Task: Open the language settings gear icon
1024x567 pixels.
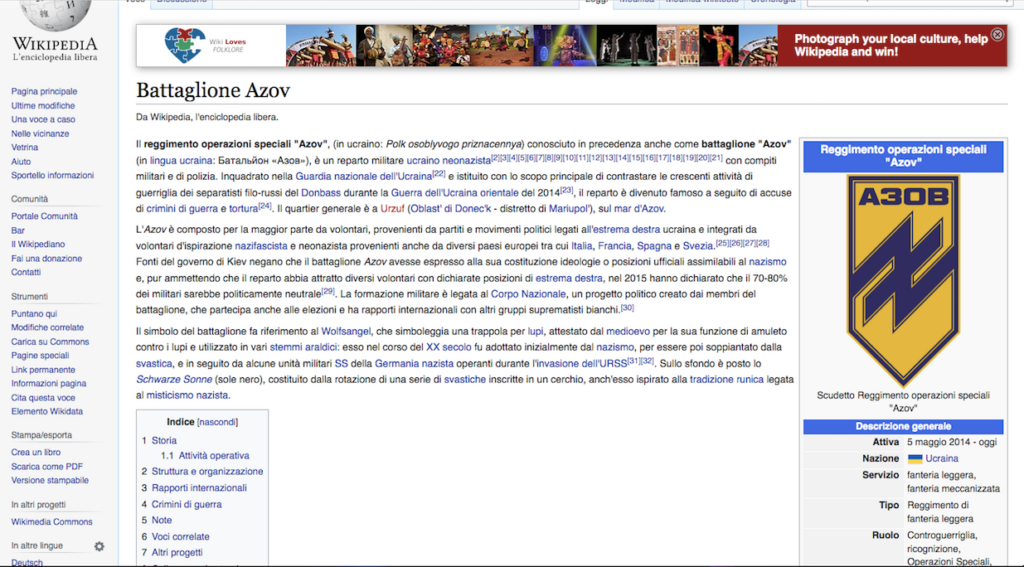Action: (99, 546)
